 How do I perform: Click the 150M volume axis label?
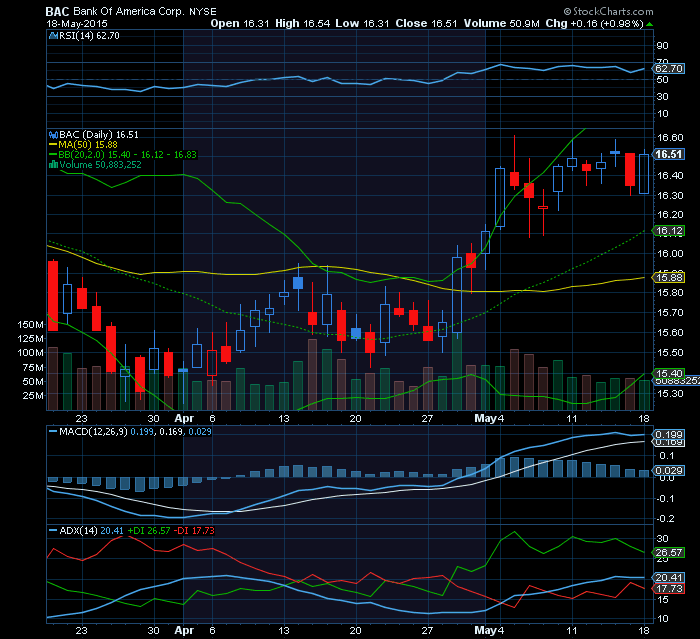click(x=30, y=325)
